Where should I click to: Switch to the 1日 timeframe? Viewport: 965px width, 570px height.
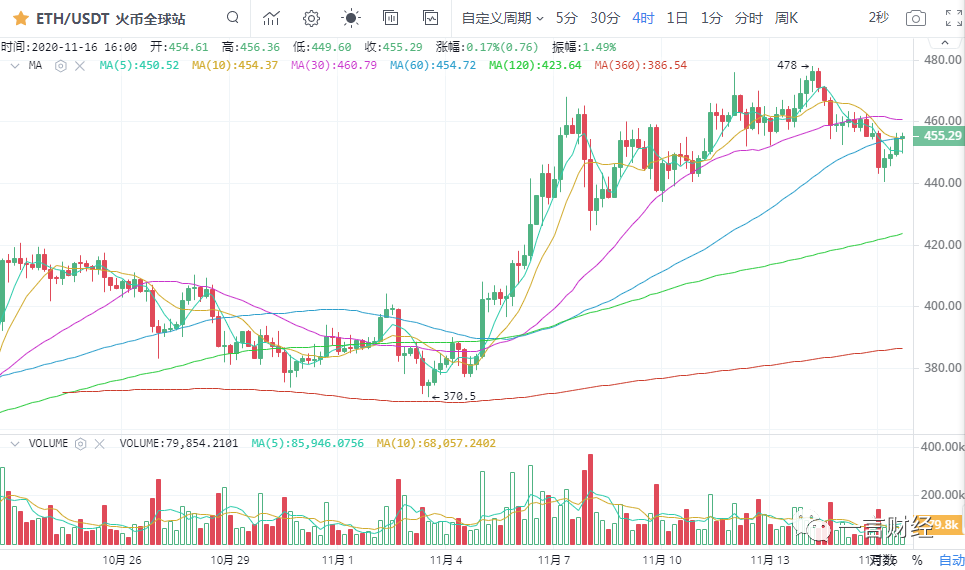tap(677, 18)
